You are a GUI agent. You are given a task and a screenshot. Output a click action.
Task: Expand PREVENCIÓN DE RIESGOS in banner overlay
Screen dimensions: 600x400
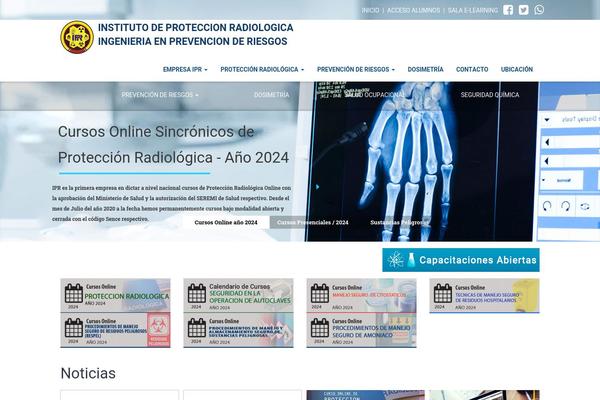160,95
